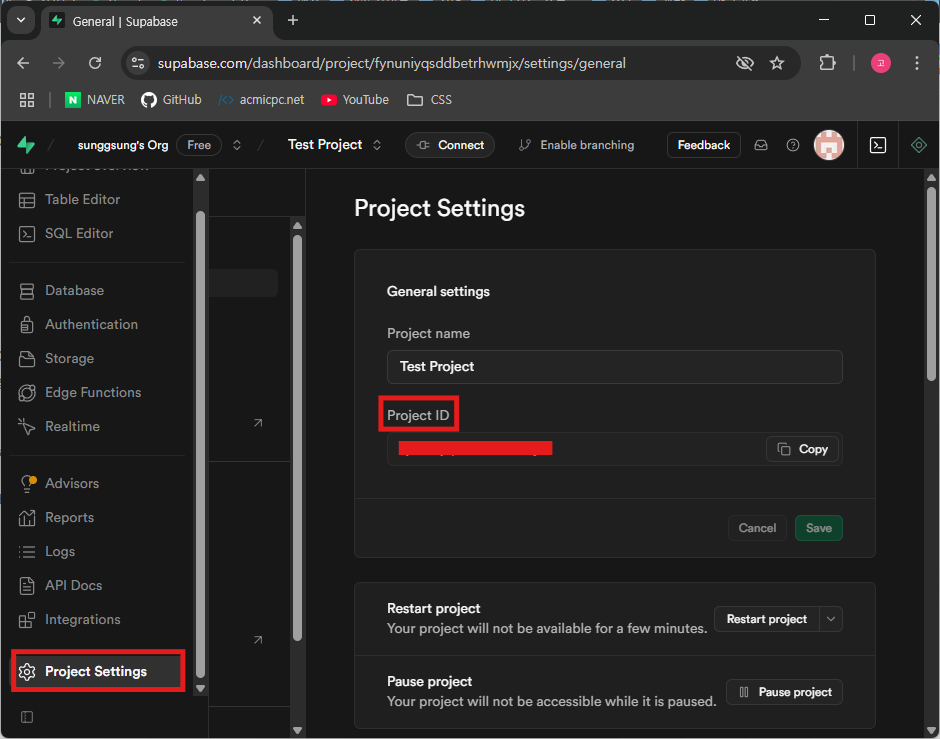
Task: Click the Pause project button
Action: (x=784, y=692)
